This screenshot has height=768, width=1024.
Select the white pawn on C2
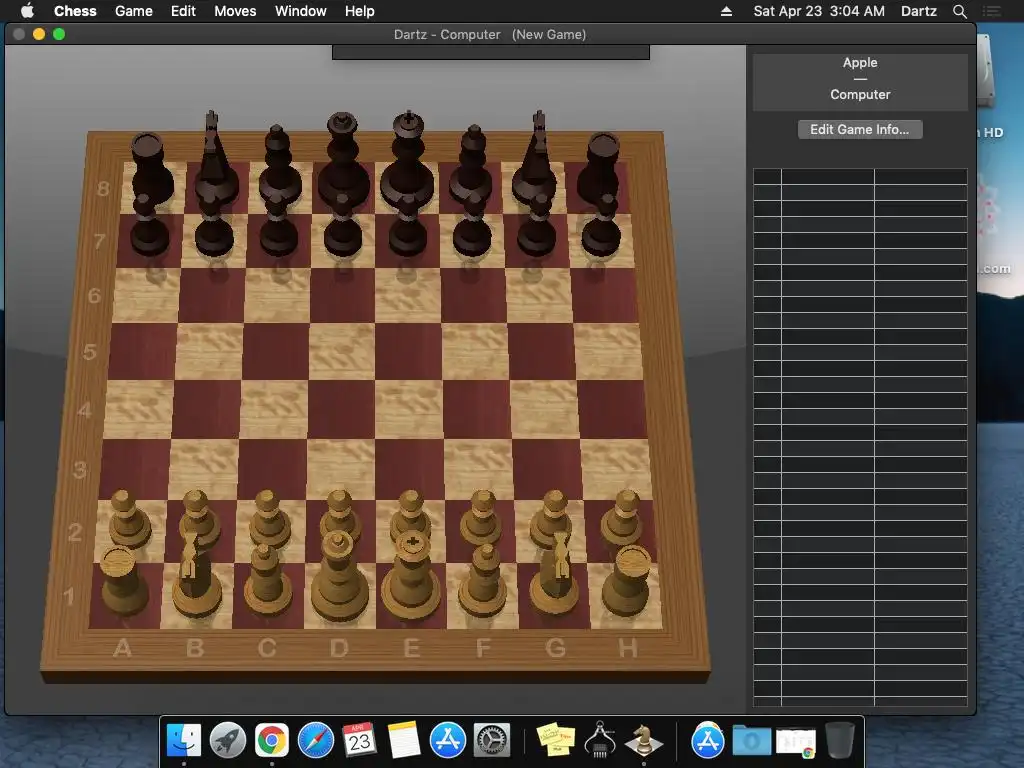(x=268, y=518)
